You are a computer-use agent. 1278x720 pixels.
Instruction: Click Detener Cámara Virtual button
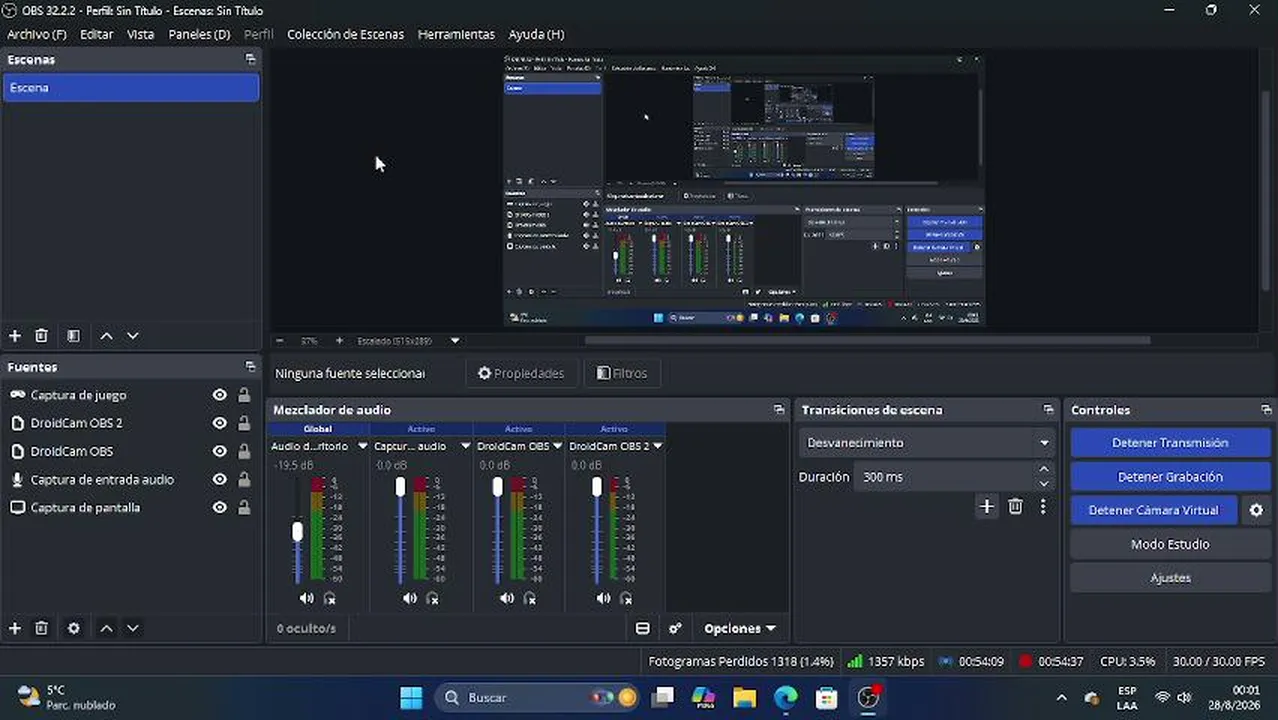pos(1154,510)
